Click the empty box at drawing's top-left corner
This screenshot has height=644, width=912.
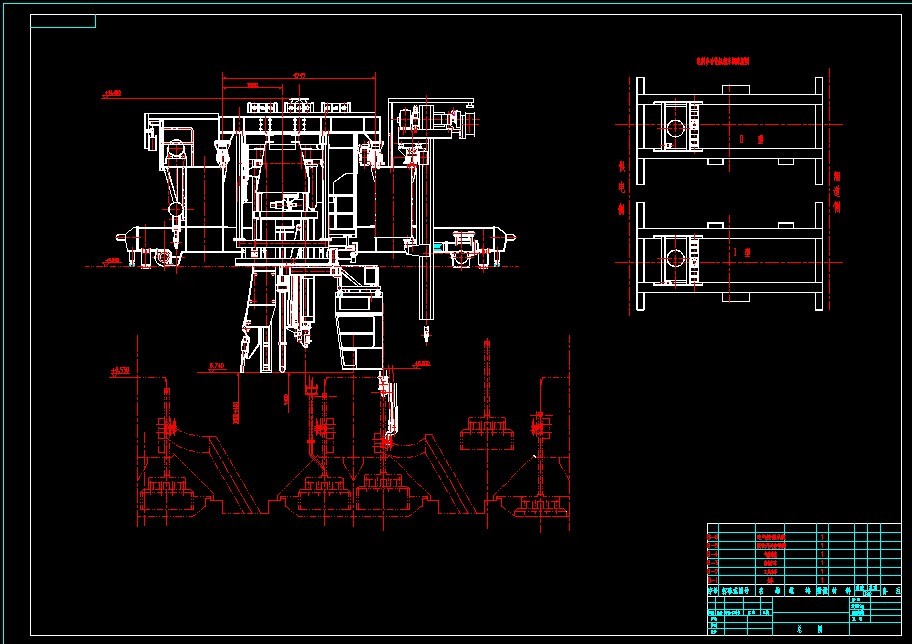(x=63, y=21)
